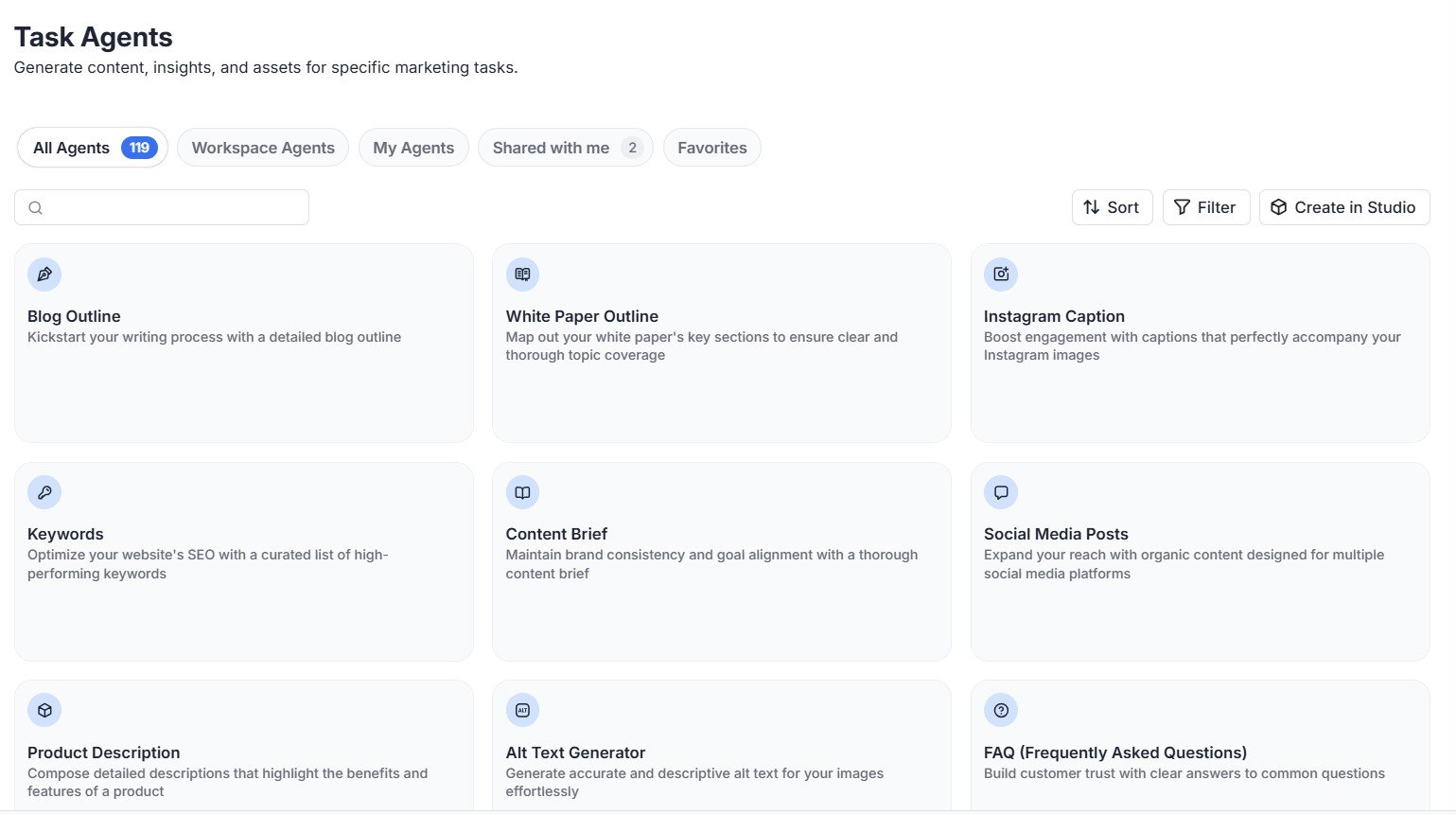This screenshot has height=815, width=1456.
Task: Focus the agent search field
Action: tap(162, 207)
